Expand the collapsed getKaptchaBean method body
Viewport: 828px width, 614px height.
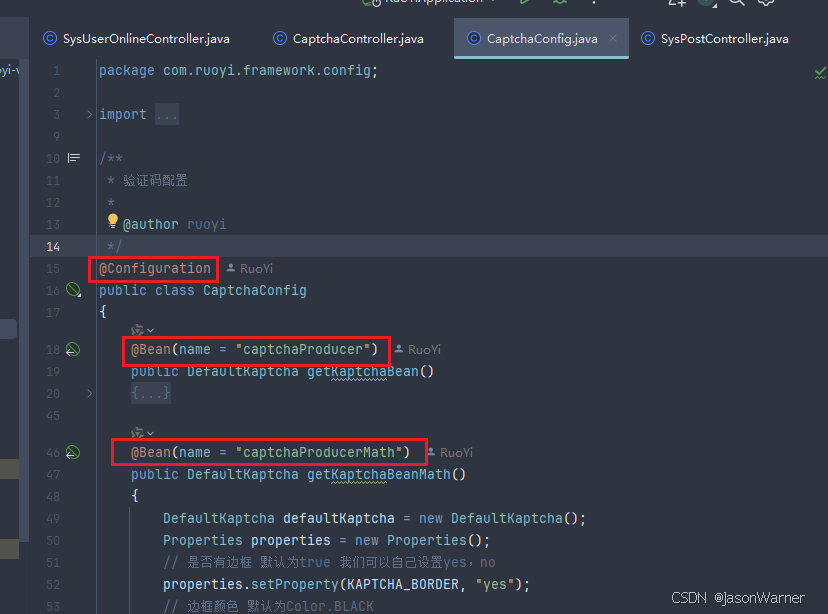[150, 393]
